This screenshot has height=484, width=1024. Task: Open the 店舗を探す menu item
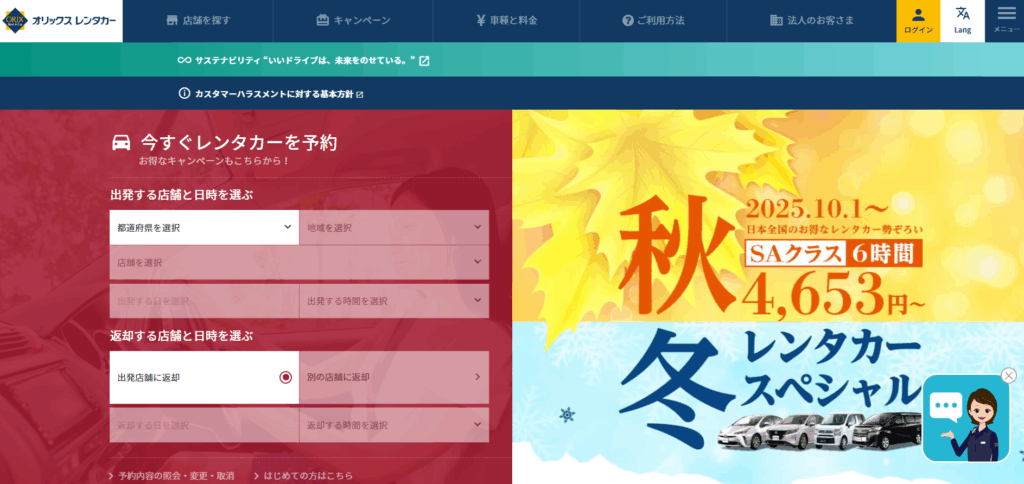198,21
